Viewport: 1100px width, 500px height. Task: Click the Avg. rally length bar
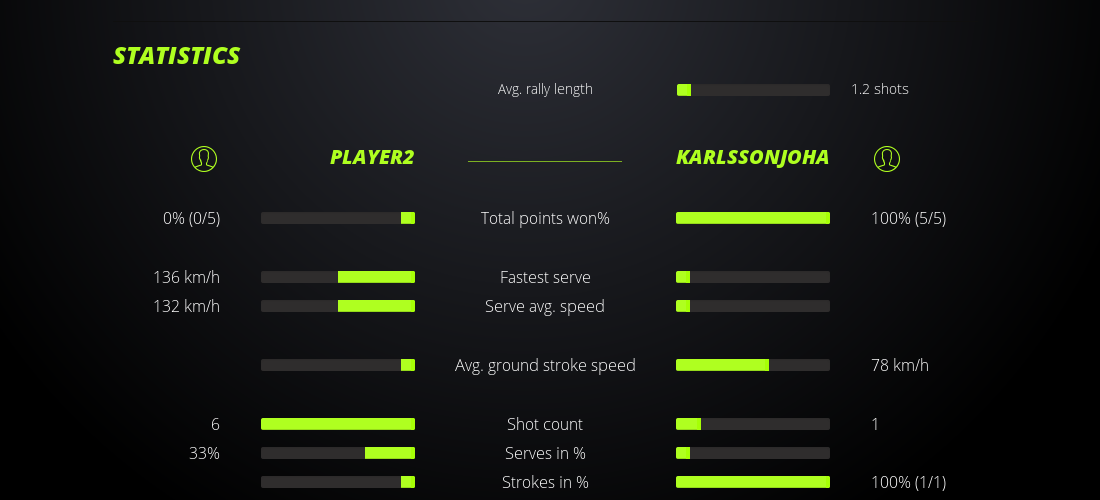[753, 90]
